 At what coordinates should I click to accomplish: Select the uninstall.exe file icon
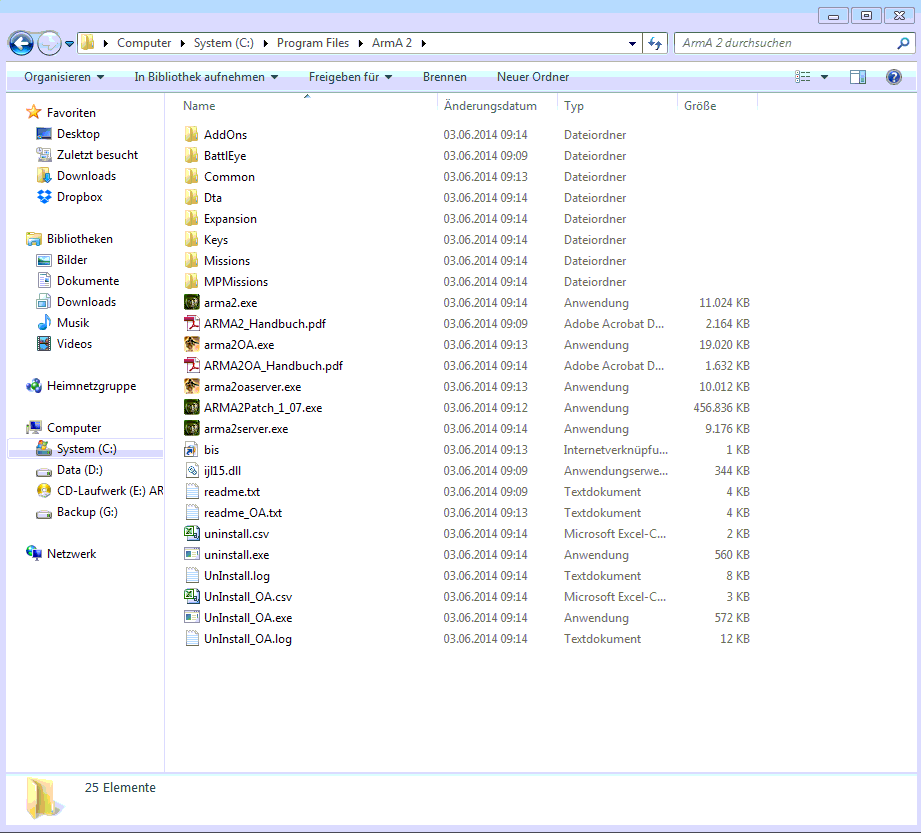coord(191,555)
